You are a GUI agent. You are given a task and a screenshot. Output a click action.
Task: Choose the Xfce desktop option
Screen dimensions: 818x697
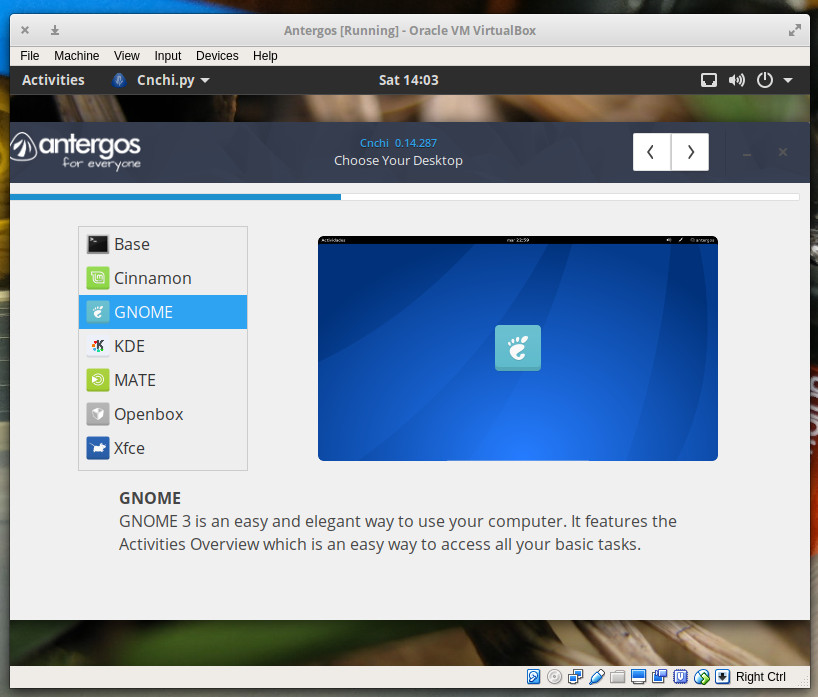coord(162,448)
